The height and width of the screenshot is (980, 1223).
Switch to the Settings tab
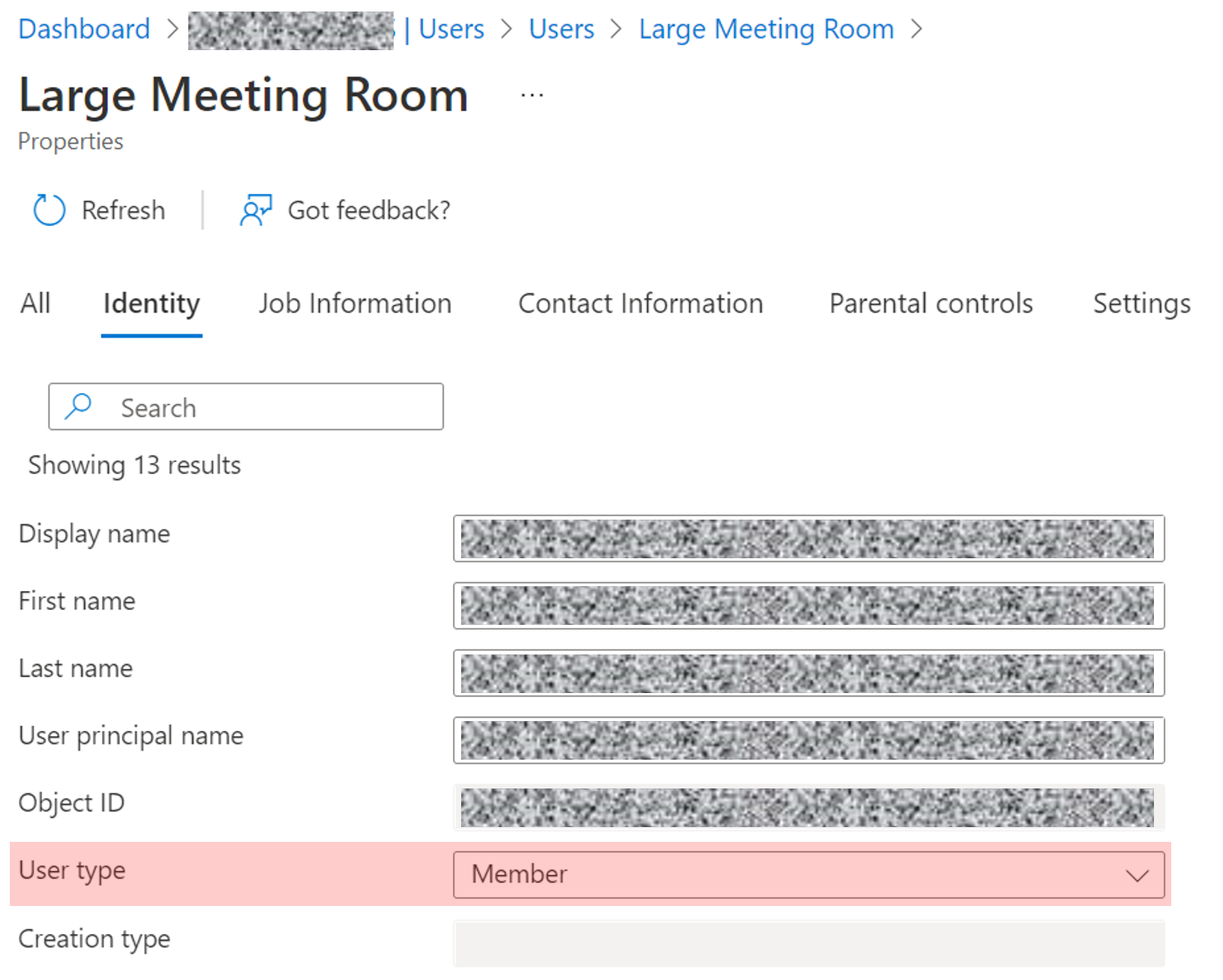[x=1142, y=303]
